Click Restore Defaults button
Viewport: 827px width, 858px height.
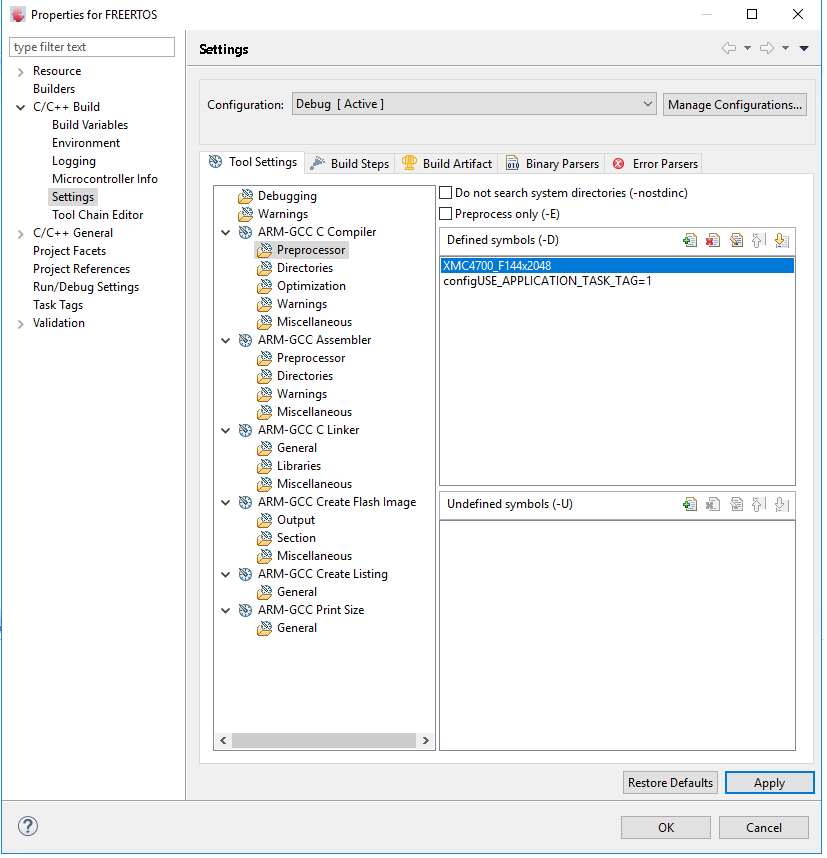[670, 783]
